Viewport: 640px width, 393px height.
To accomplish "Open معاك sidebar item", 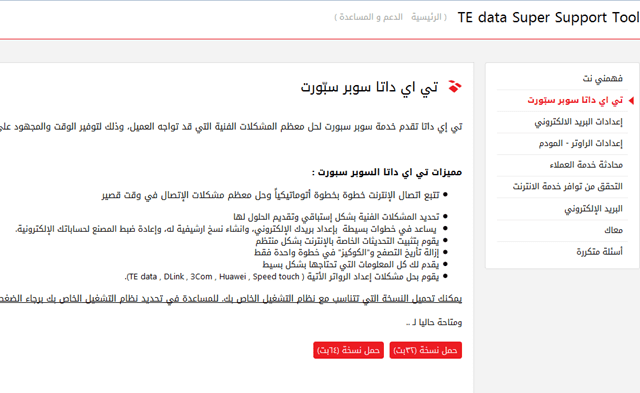I will point(613,230).
